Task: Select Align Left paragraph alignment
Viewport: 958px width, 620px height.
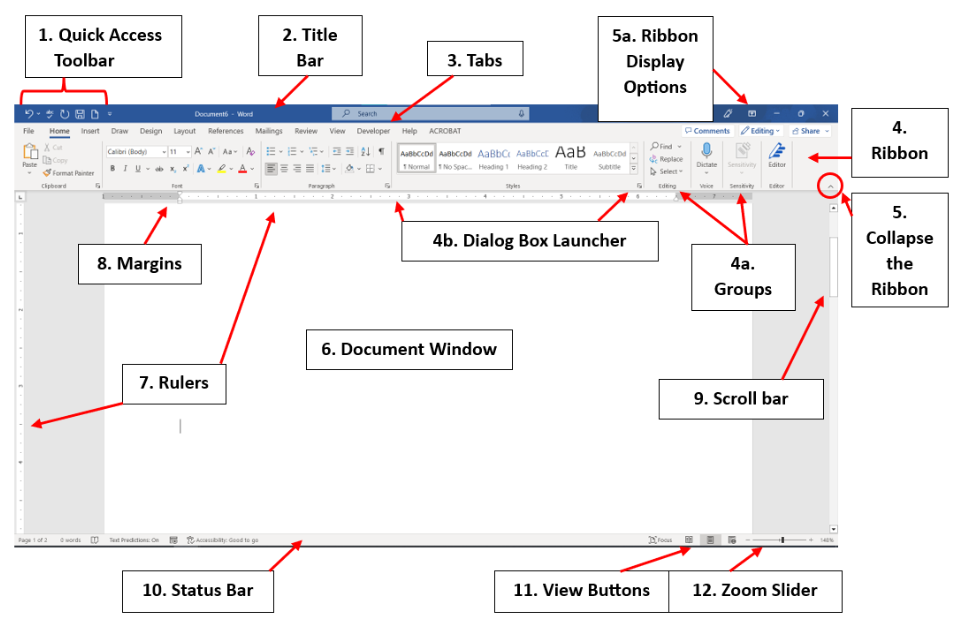Action: click(271, 169)
